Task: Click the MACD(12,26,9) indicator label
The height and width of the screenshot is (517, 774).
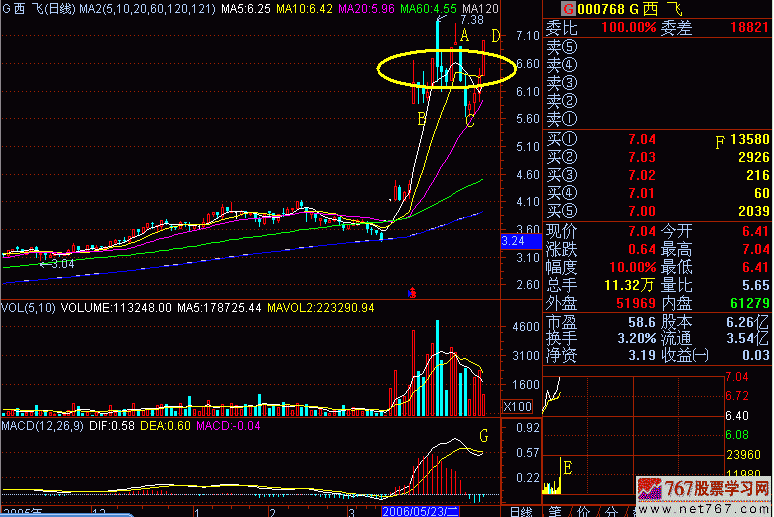Action: click(41, 427)
